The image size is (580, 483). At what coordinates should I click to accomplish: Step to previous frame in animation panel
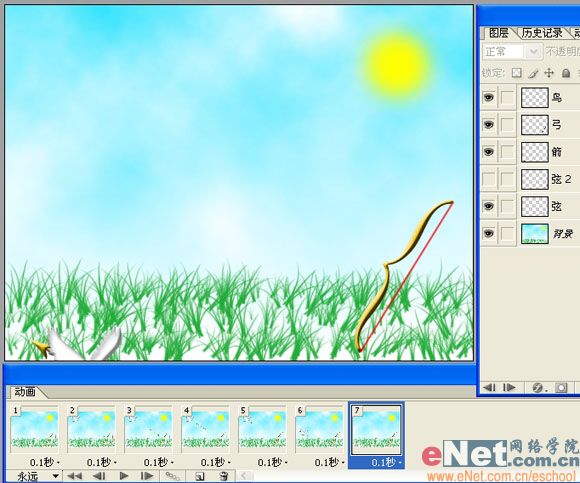point(99,476)
